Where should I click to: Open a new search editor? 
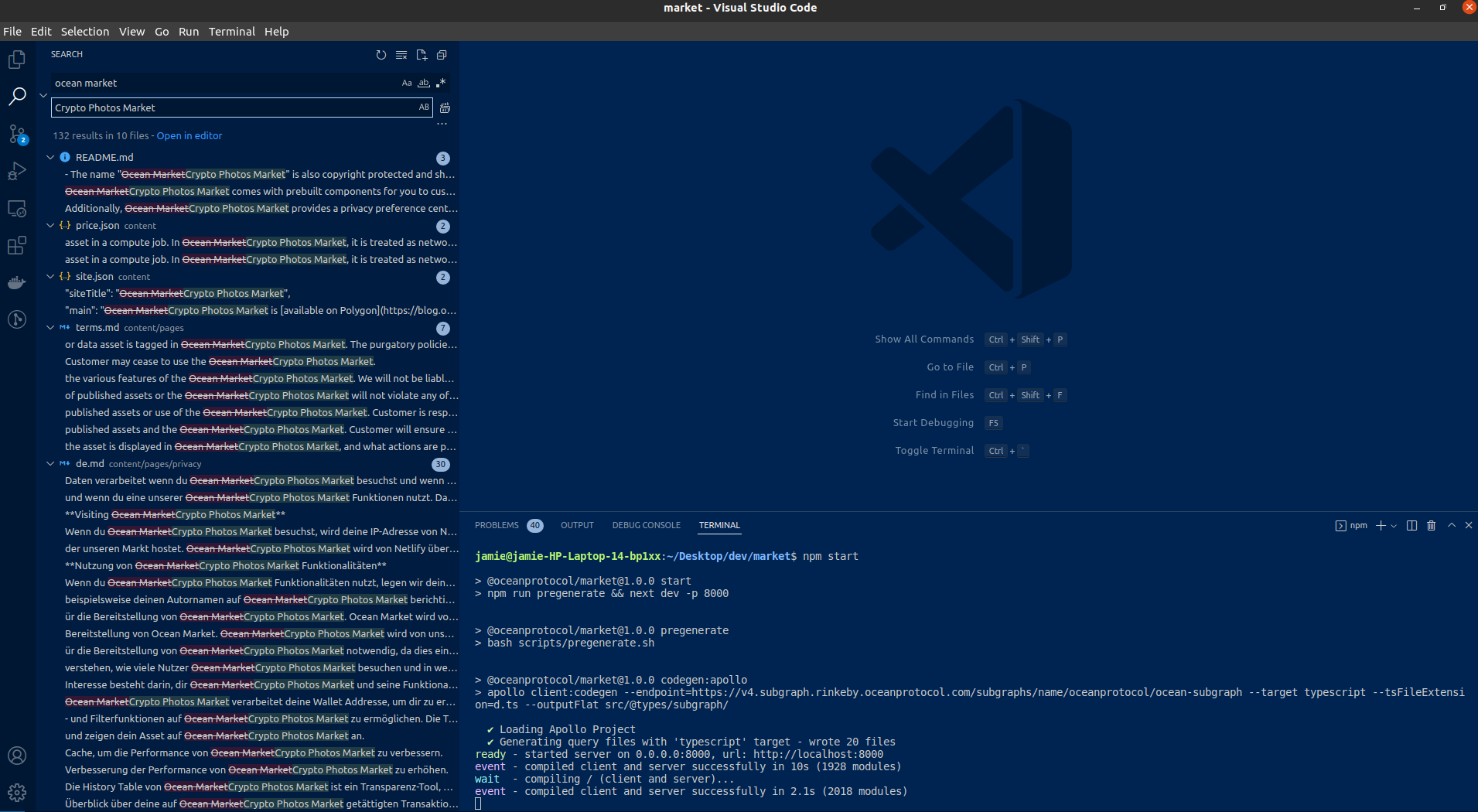pyautogui.click(x=422, y=55)
